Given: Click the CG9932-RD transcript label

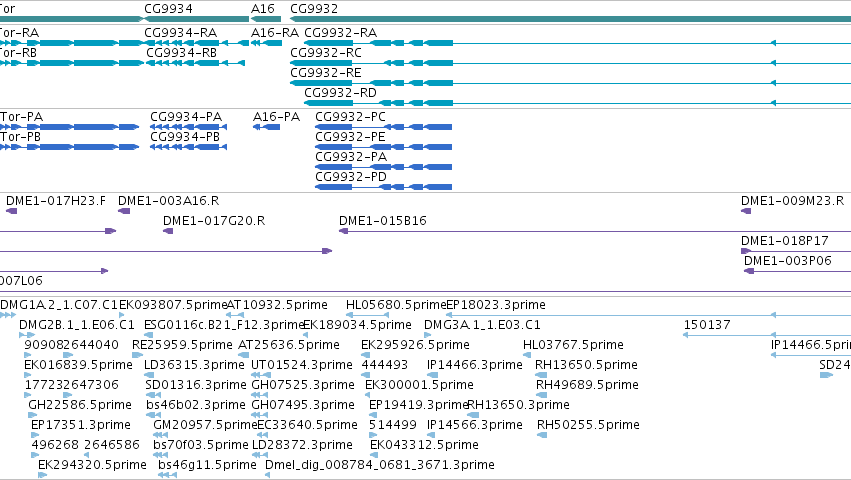Looking at the screenshot, I should click(340, 93).
